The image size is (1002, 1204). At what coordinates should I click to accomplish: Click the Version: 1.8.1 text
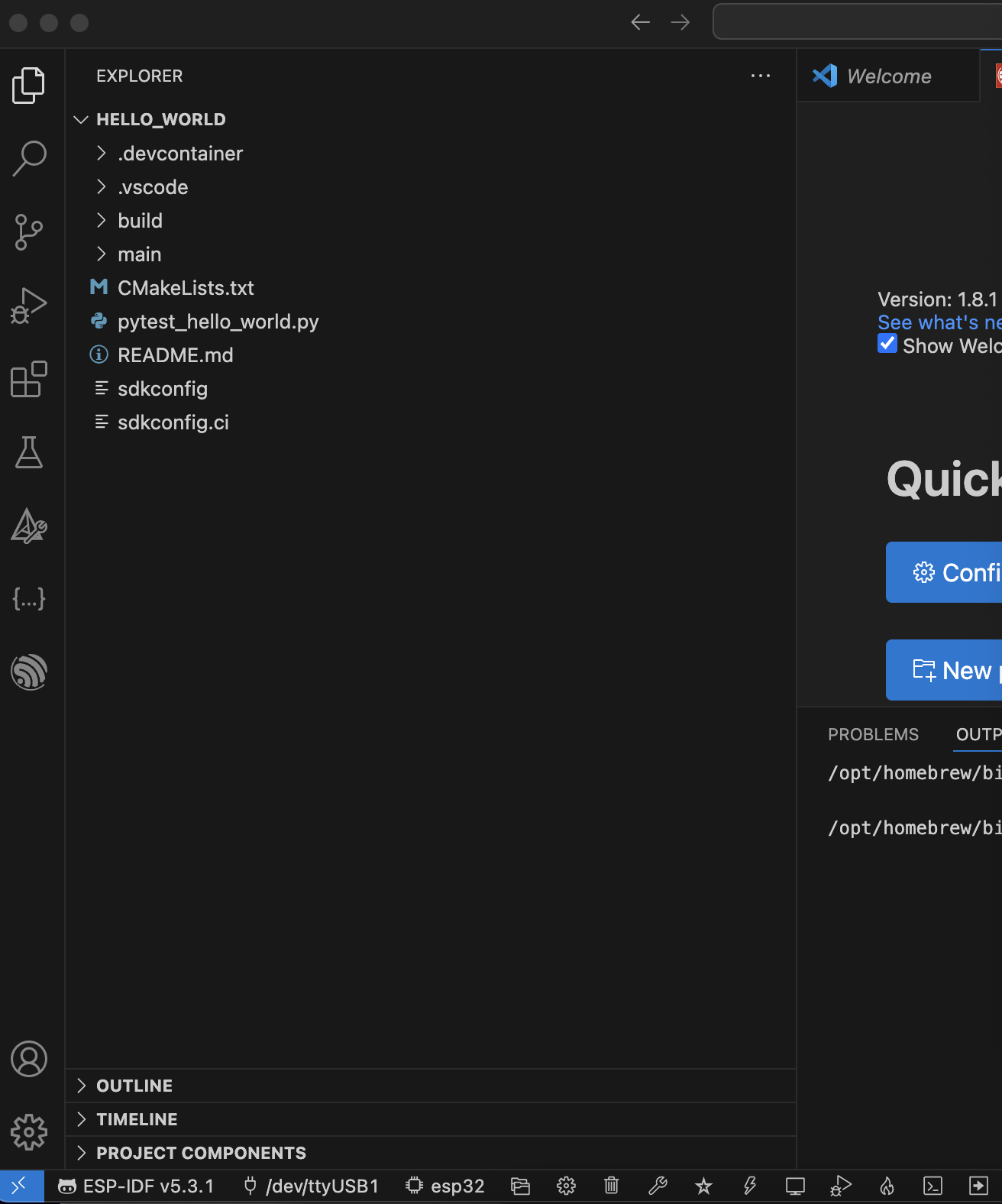938,299
